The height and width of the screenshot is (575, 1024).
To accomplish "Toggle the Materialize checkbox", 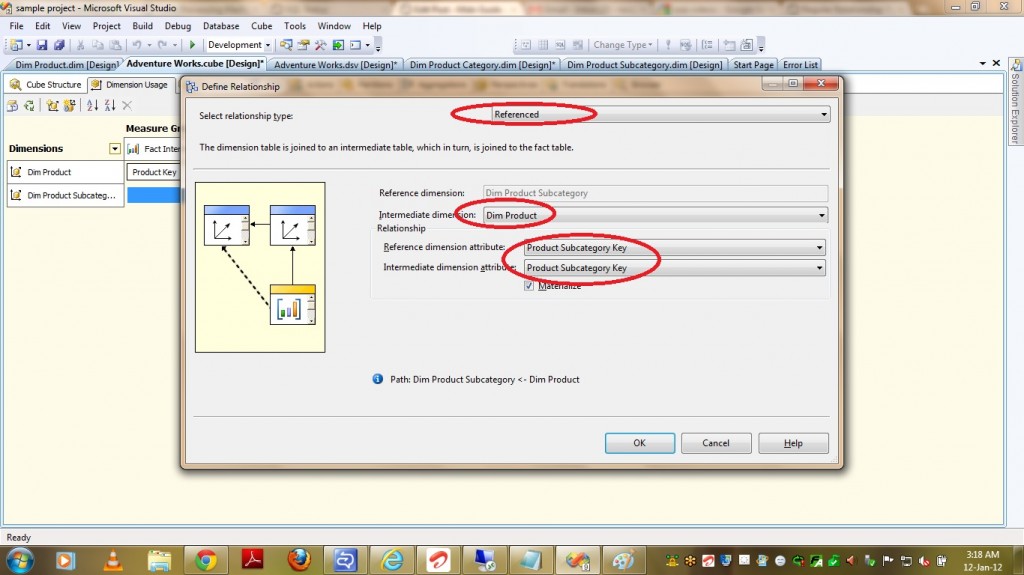I will point(529,286).
